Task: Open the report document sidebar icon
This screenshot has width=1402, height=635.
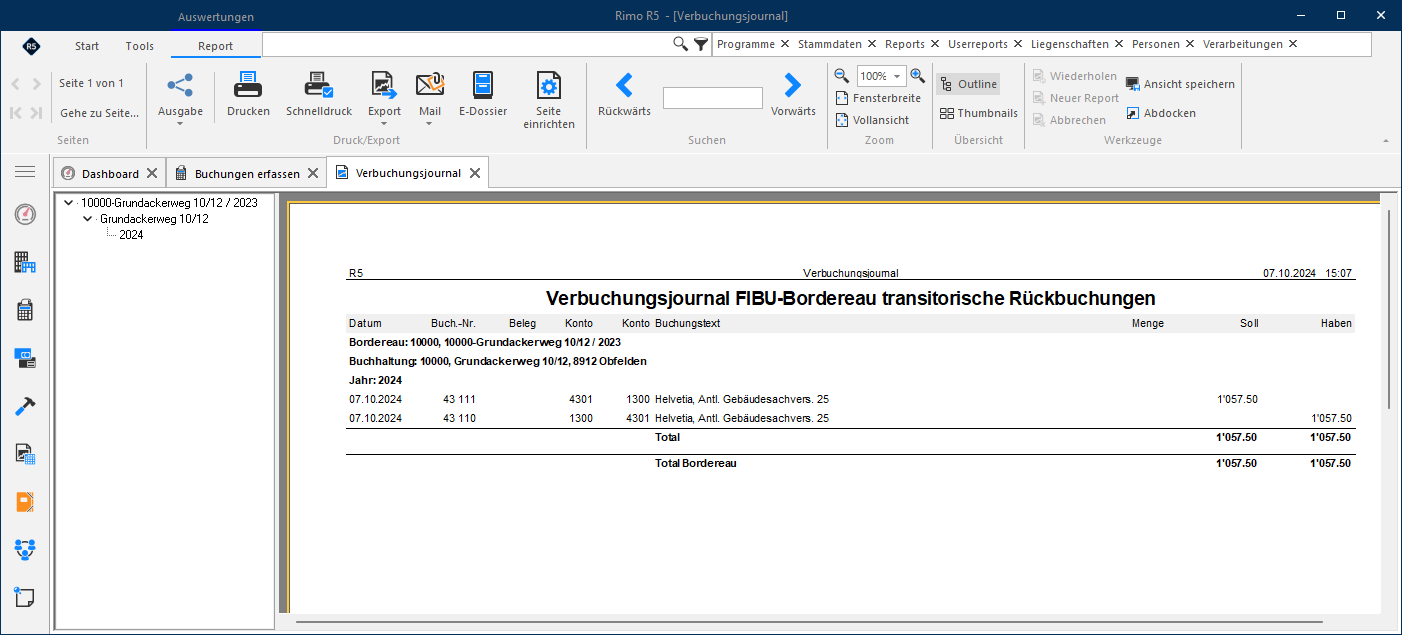Action: pyautogui.click(x=25, y=454)
